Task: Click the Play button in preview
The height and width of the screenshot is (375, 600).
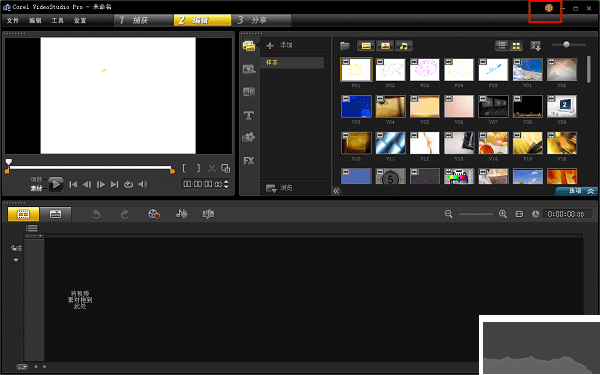Action: 56,184
